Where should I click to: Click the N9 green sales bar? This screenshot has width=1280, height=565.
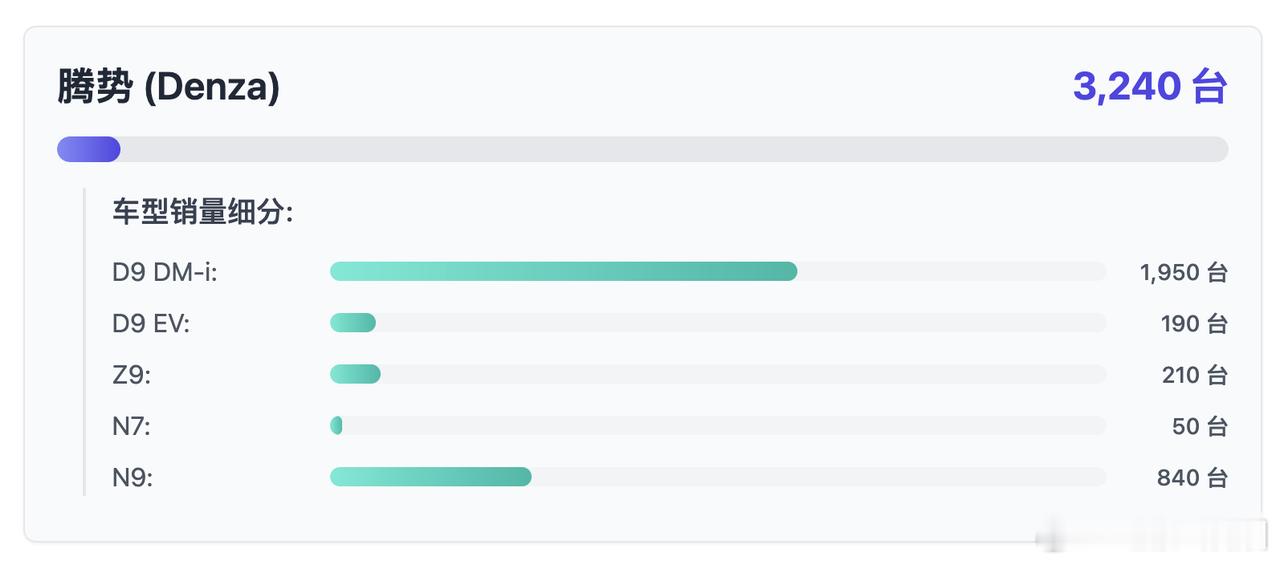[x=430, y=477]
